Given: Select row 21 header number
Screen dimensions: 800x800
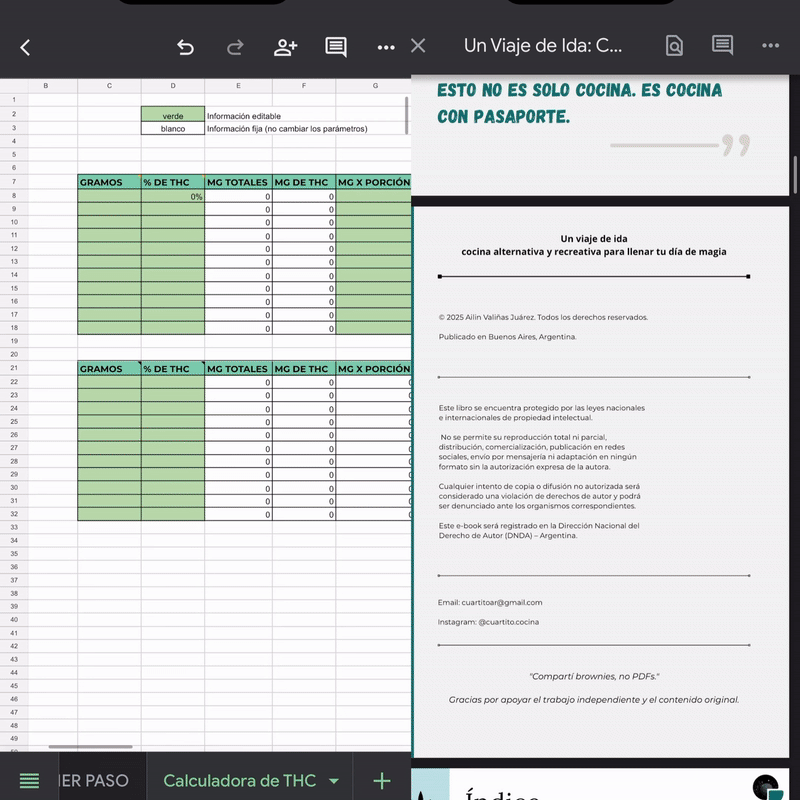Looking at the screenshot, I should point(14,368).
